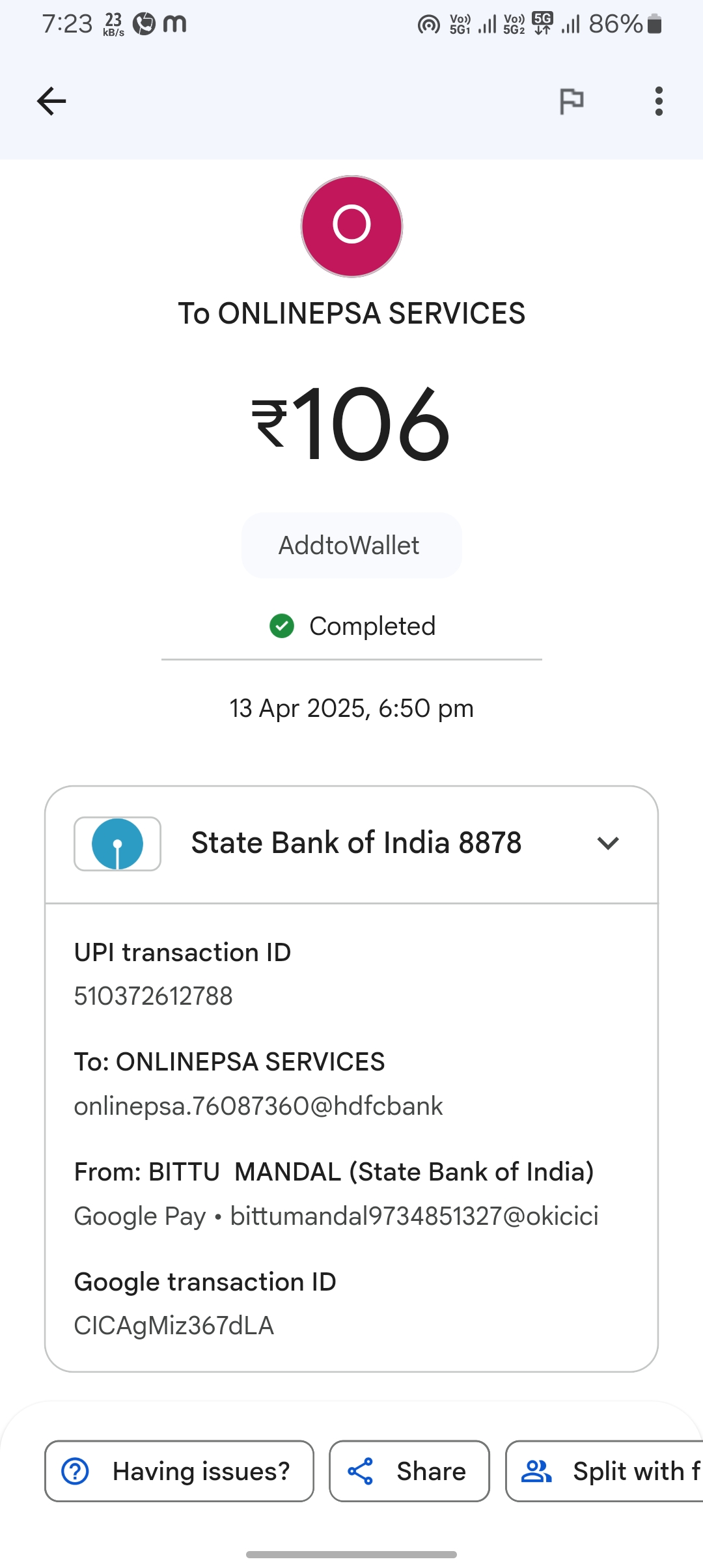Open the three-dot overflow menu
Image resolution: width=703 pixels, height=1568 pixels.
(x=659, y=101)
